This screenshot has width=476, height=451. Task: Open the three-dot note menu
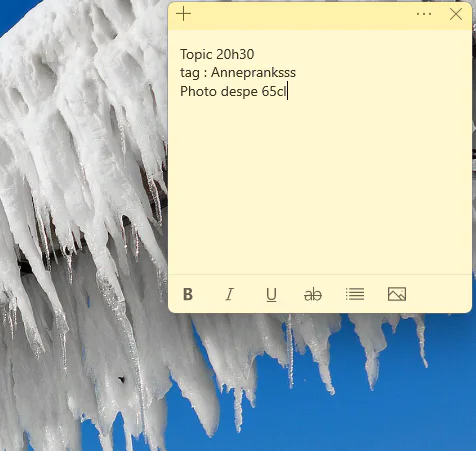pos(424,14)
